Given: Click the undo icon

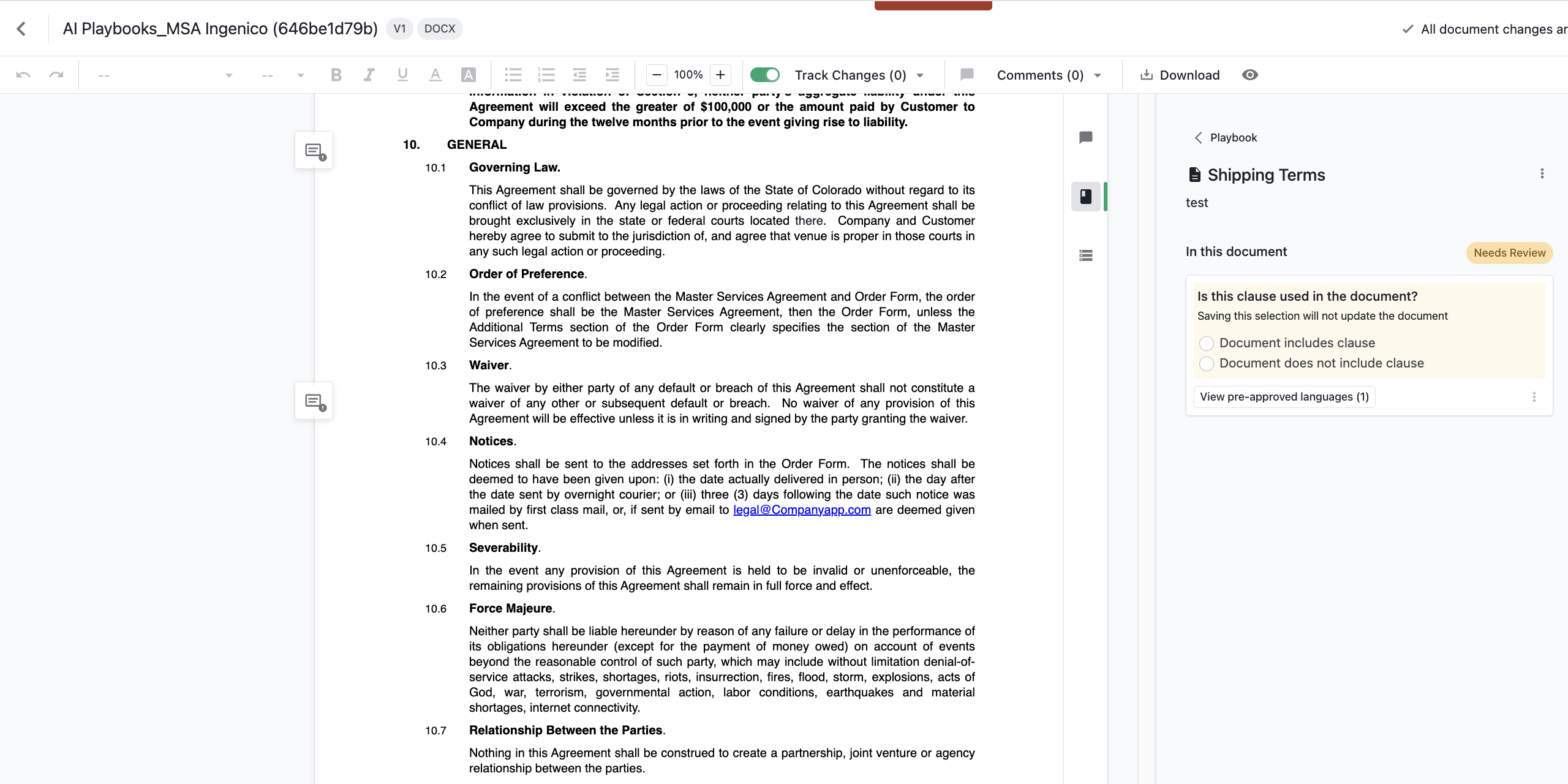Looking at the screenshot, I should tap(23, 75).
